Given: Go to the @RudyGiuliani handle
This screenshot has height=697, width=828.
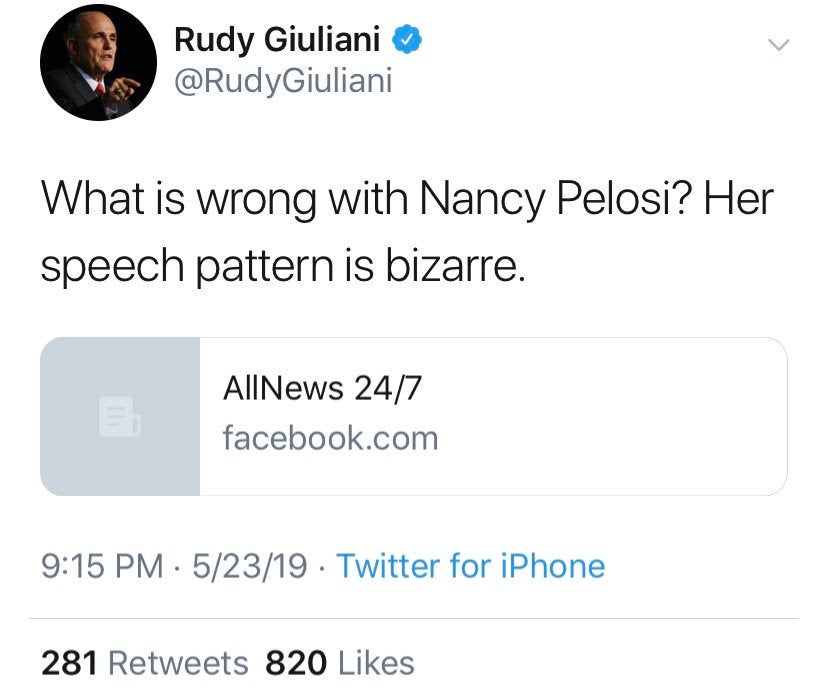Looking at the screenshot, I should coord(283,80).
